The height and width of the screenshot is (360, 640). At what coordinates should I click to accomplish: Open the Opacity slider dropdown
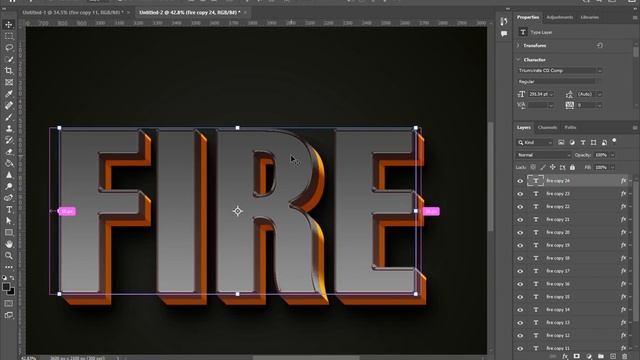pos(613,155)
